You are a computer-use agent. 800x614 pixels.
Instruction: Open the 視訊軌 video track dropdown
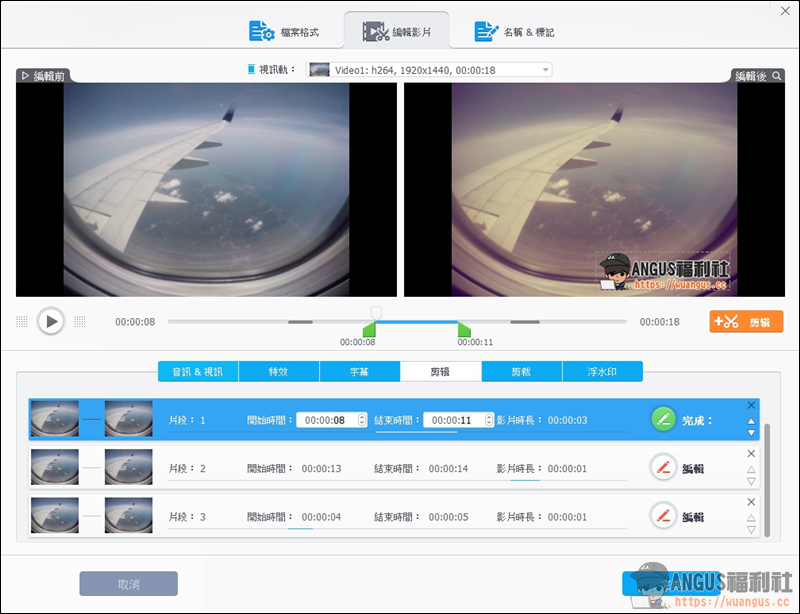[x=429, y=70]
